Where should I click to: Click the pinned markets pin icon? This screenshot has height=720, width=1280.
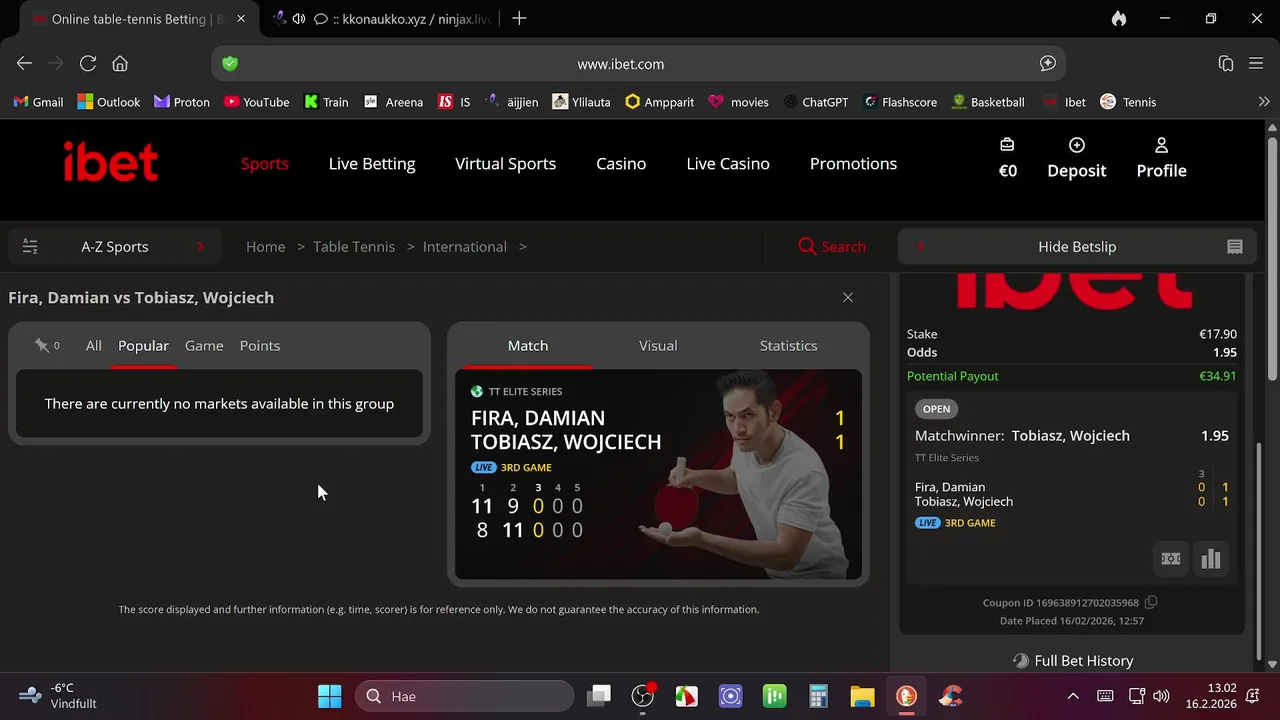[41, 345]
